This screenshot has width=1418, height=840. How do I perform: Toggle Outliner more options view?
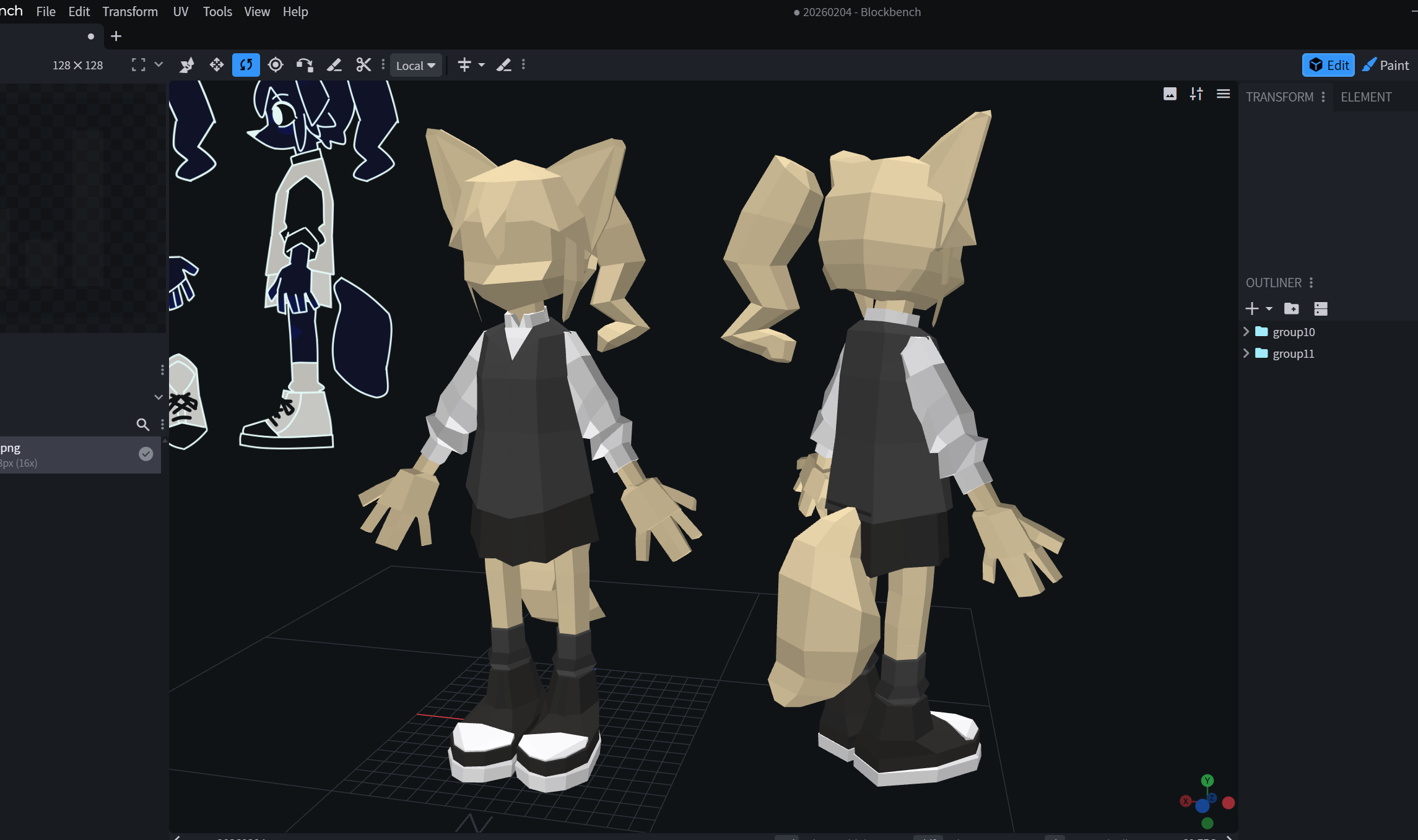pyautogui.click(x=1321, y=308)
